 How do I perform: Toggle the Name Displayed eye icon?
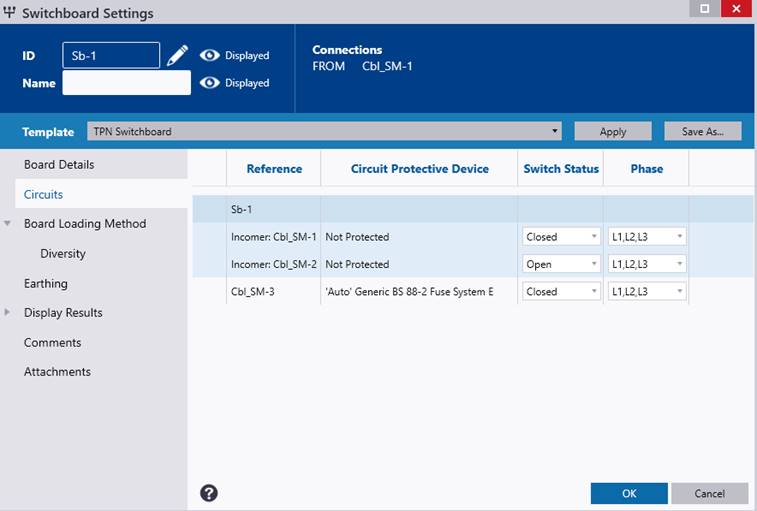click(210, 83)
